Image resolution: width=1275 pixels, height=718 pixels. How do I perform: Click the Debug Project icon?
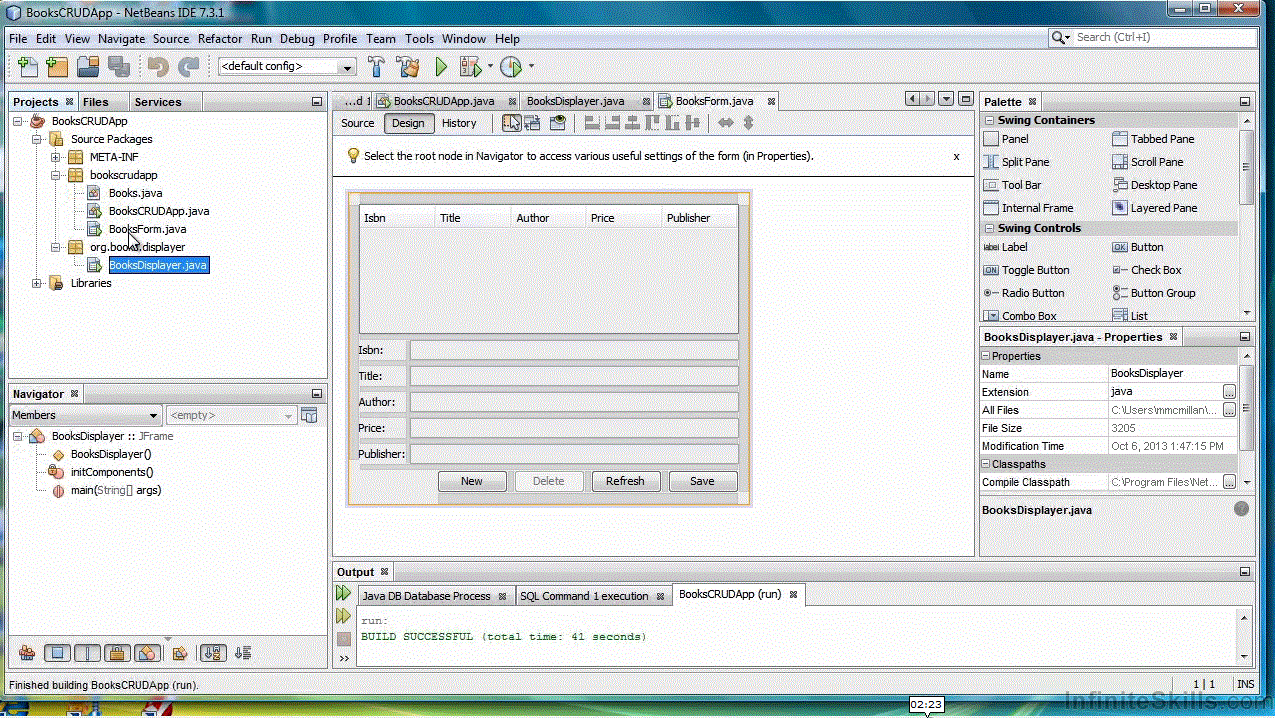(x=469, y=67)
